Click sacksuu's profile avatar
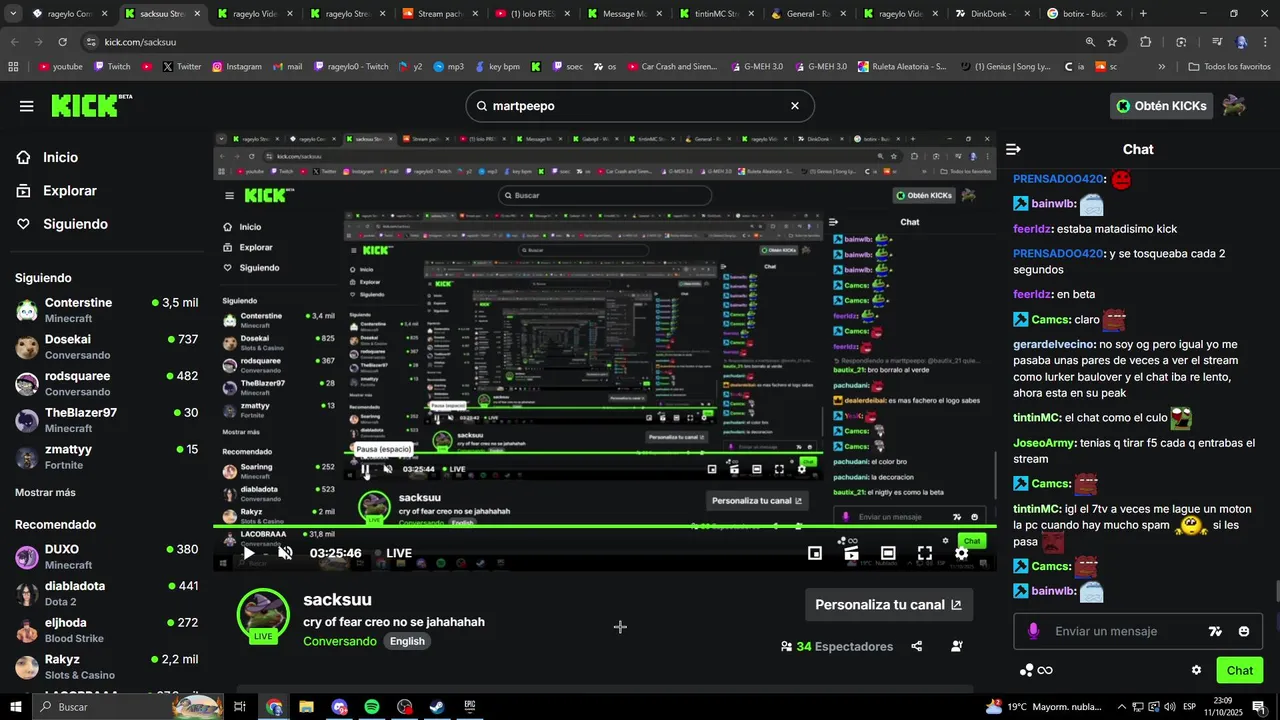 (263, 614)
